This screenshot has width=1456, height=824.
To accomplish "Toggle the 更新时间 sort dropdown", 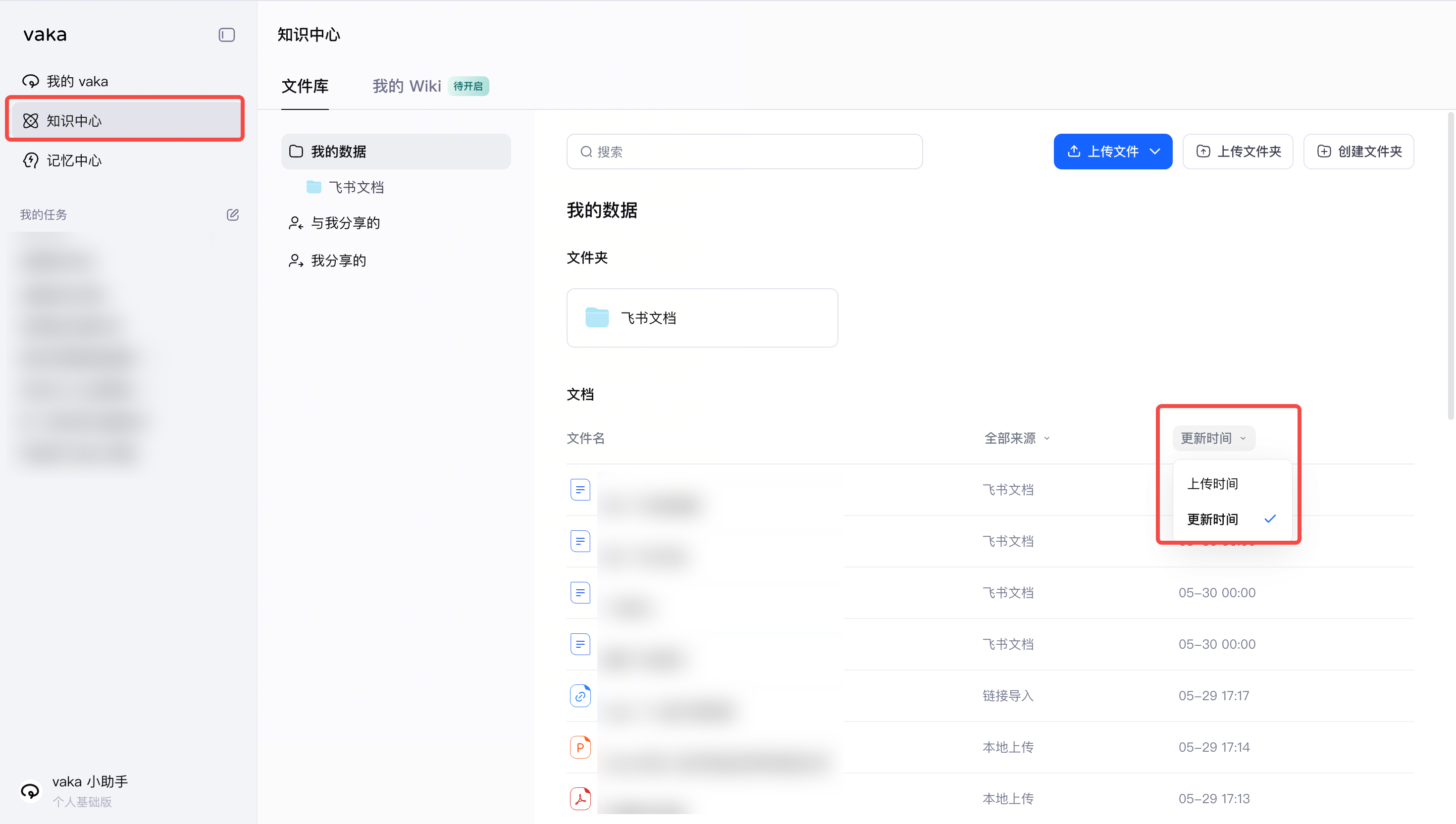I will pyautogui.click(x=1213, y=438).
